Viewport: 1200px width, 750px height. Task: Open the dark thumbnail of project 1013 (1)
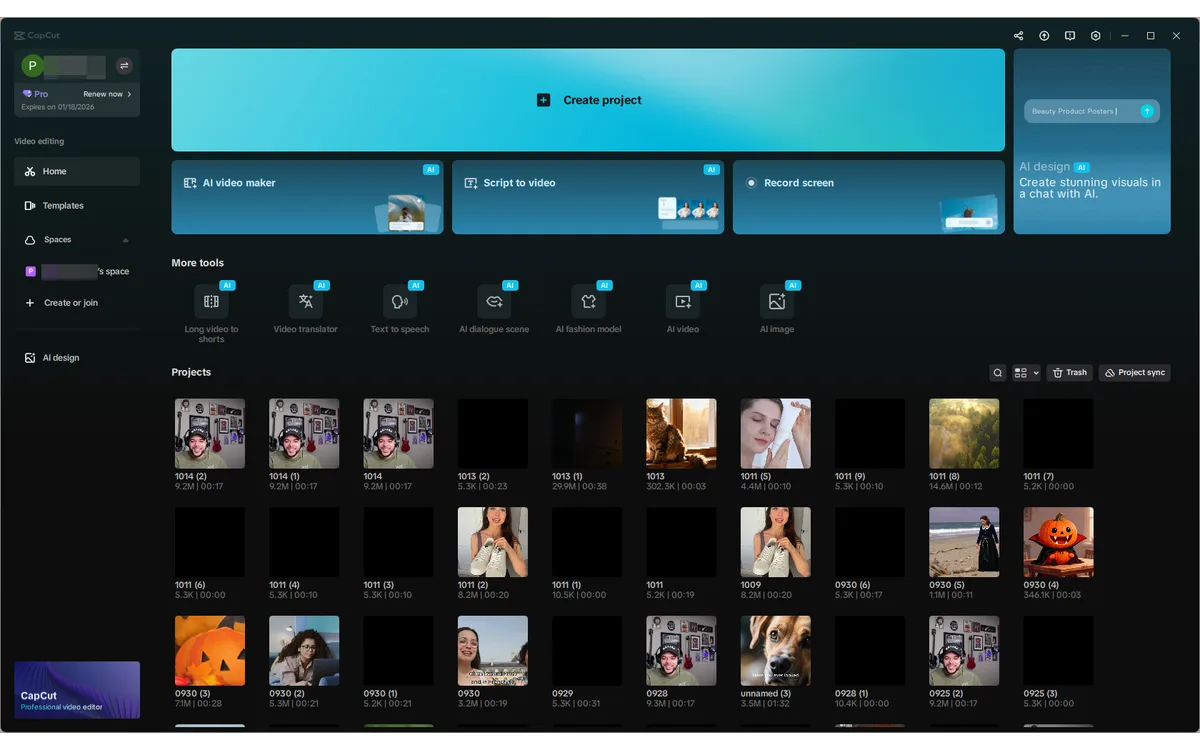coord(587,434)
